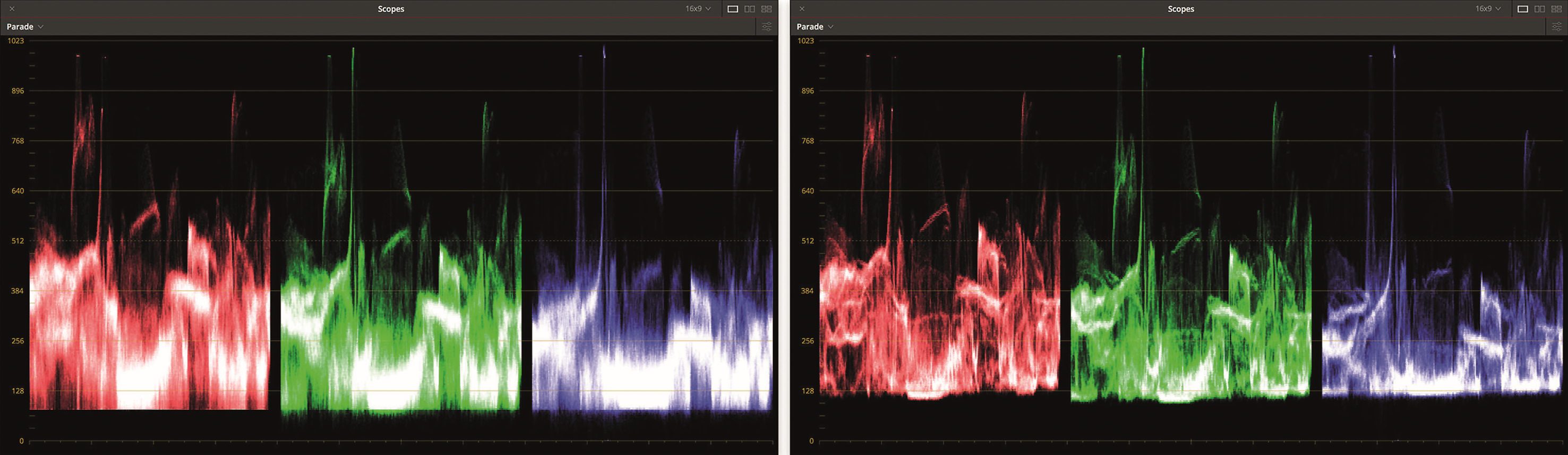The image size is (1568, 455).
Task: Select single scope view in right Scopes panel
Action: click(x=1523, y=9)
